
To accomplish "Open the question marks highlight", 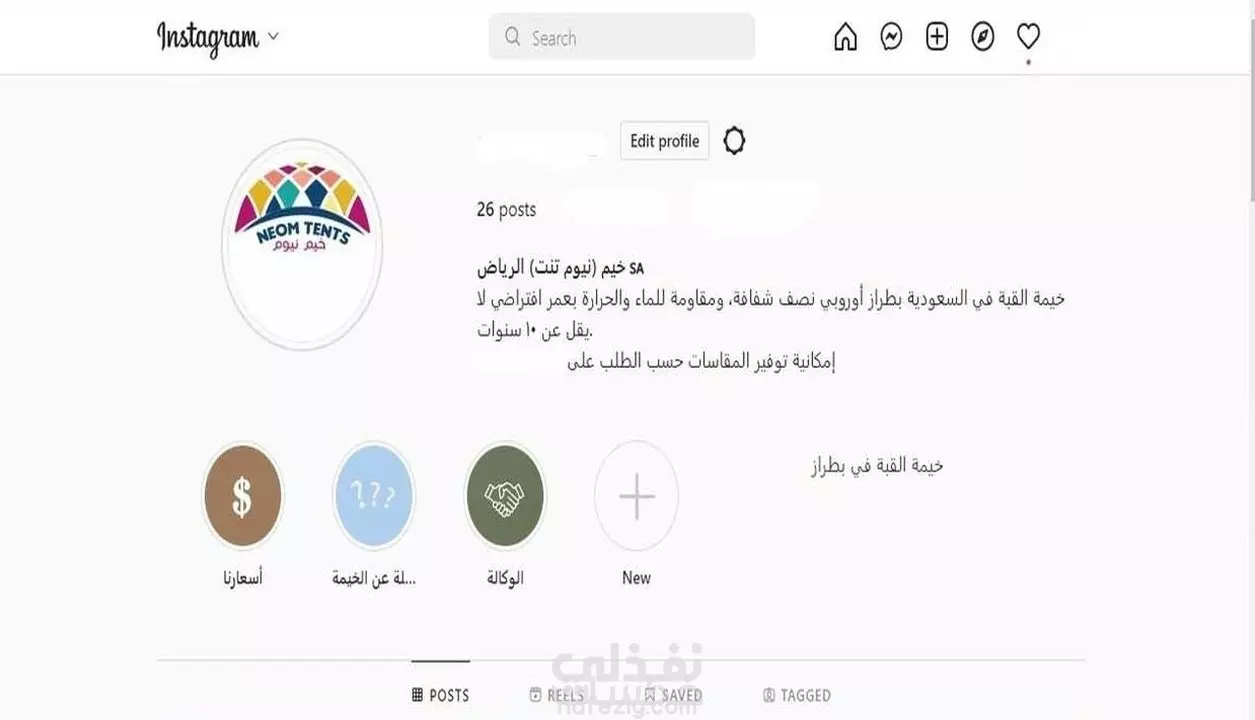I will pos(373,496).
